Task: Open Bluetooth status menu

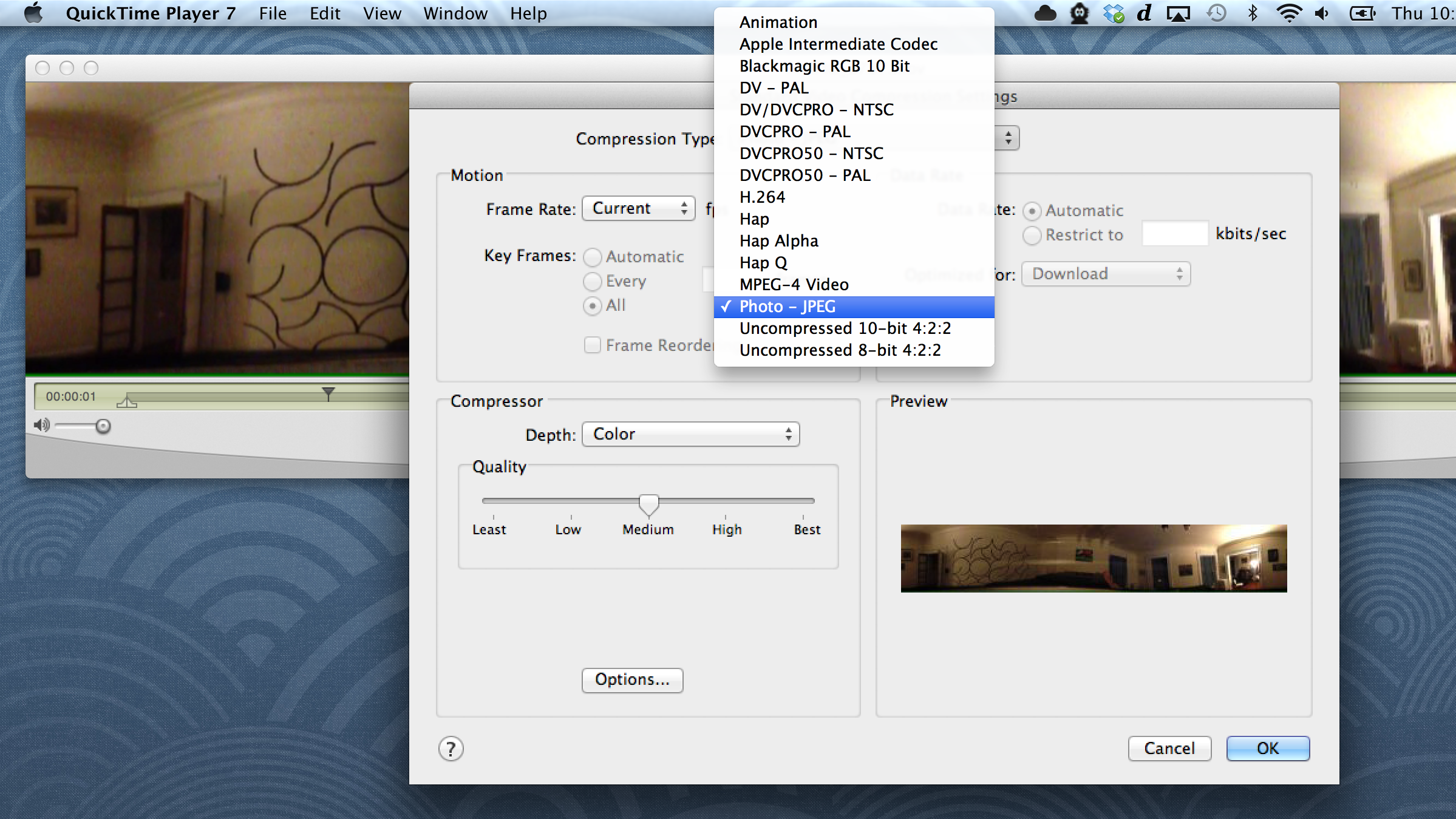Action: (x=1253, y=13)
